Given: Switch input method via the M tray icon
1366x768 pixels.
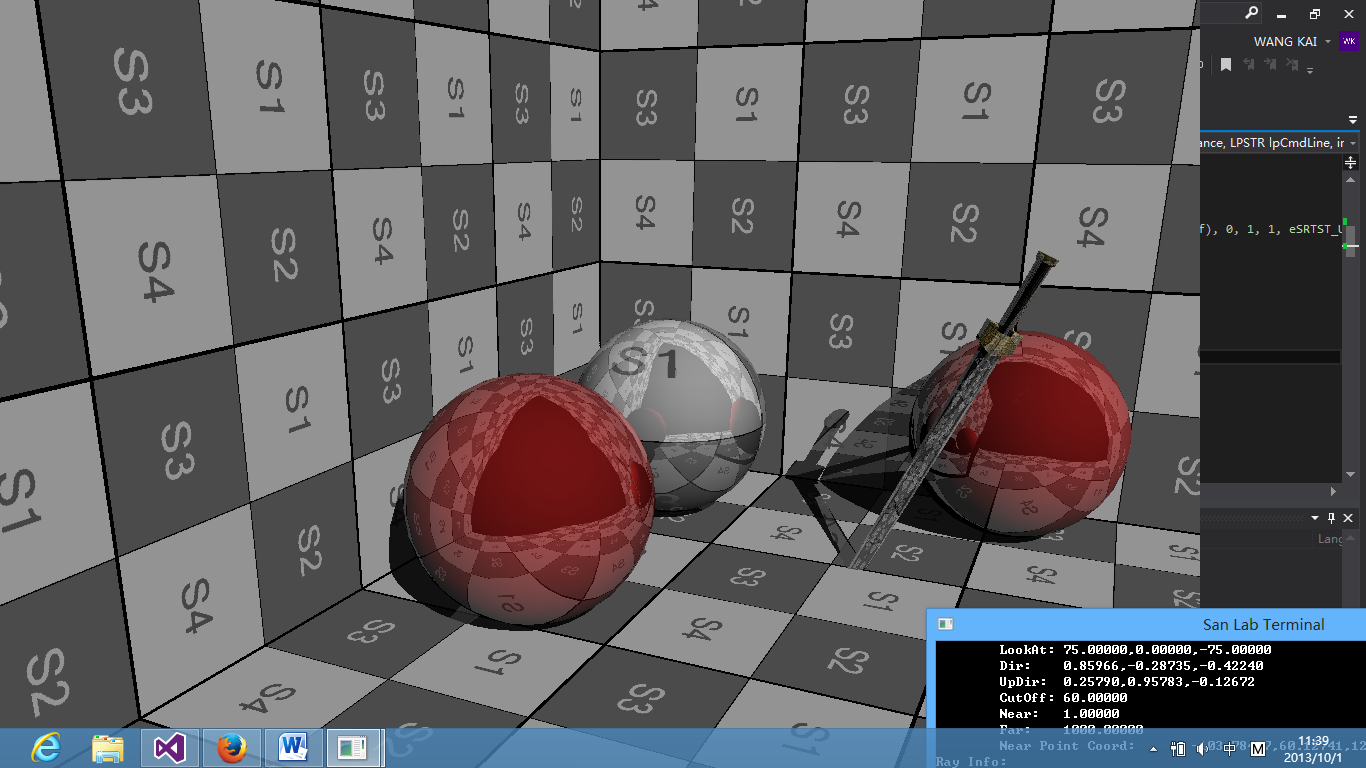Looking at the screenshot, I should (x=1258, y=750).
